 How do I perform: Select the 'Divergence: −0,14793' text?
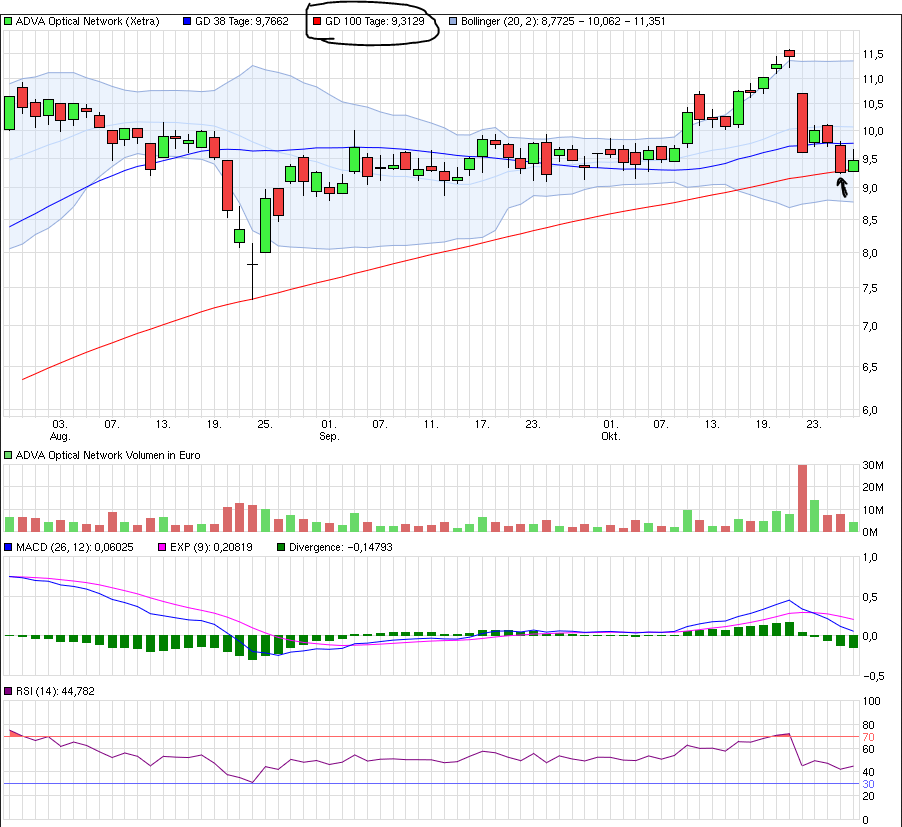[341, 547]
